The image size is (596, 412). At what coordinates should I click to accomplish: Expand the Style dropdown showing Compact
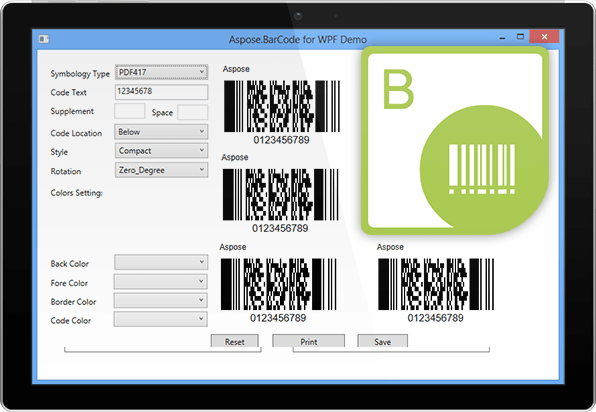click(x=161, y=151)
